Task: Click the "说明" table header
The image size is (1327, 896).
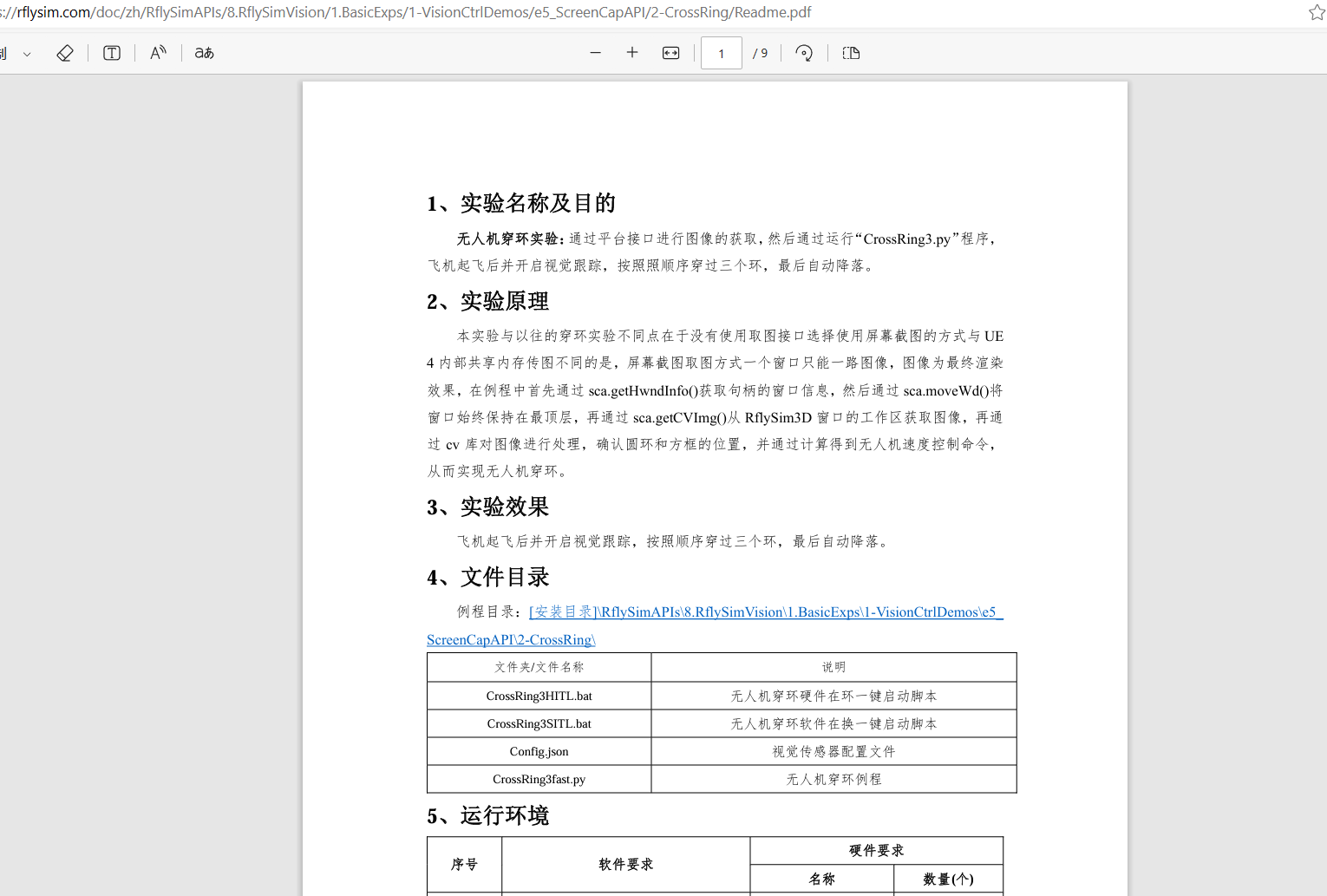Action: click(x=834, y=667)
